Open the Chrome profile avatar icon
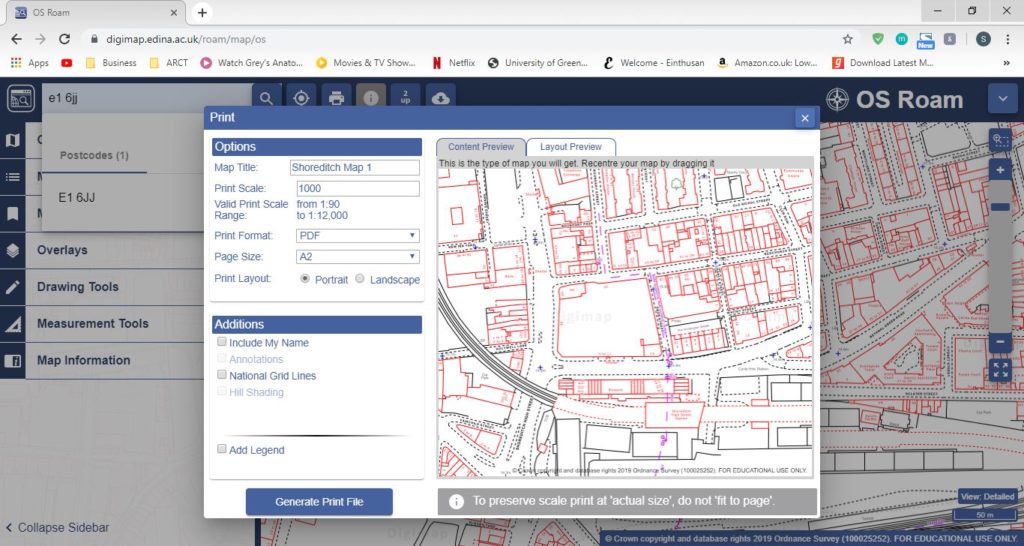 tap(983, 39)
